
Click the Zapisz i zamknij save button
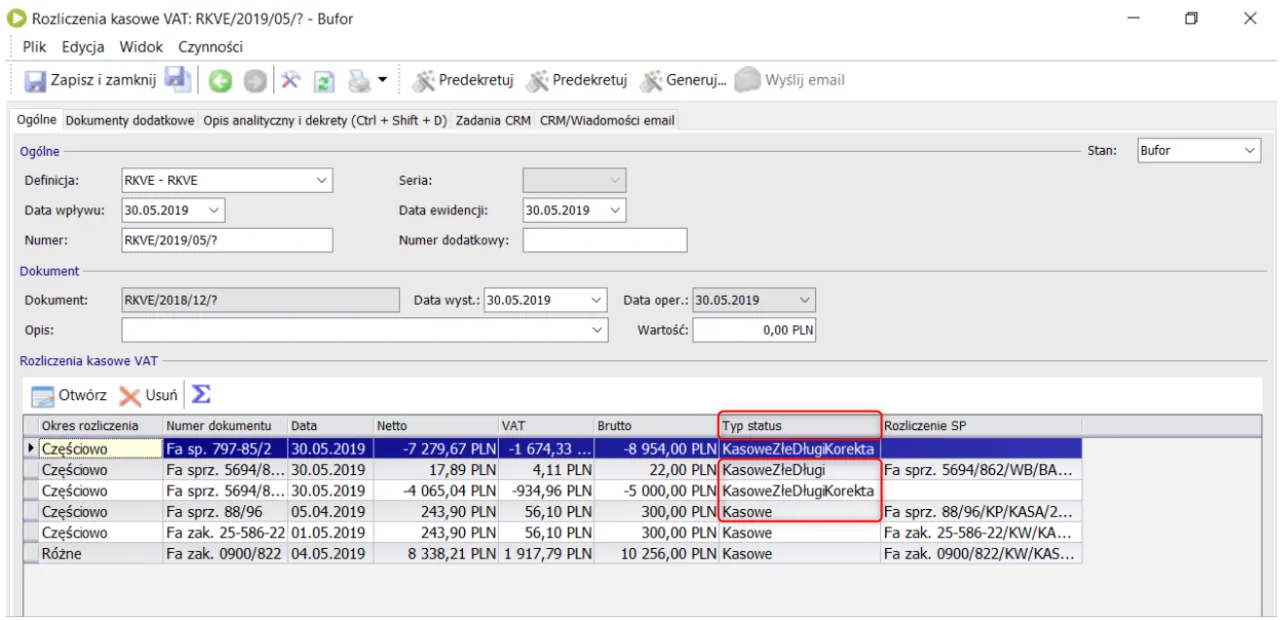[90, 80]
